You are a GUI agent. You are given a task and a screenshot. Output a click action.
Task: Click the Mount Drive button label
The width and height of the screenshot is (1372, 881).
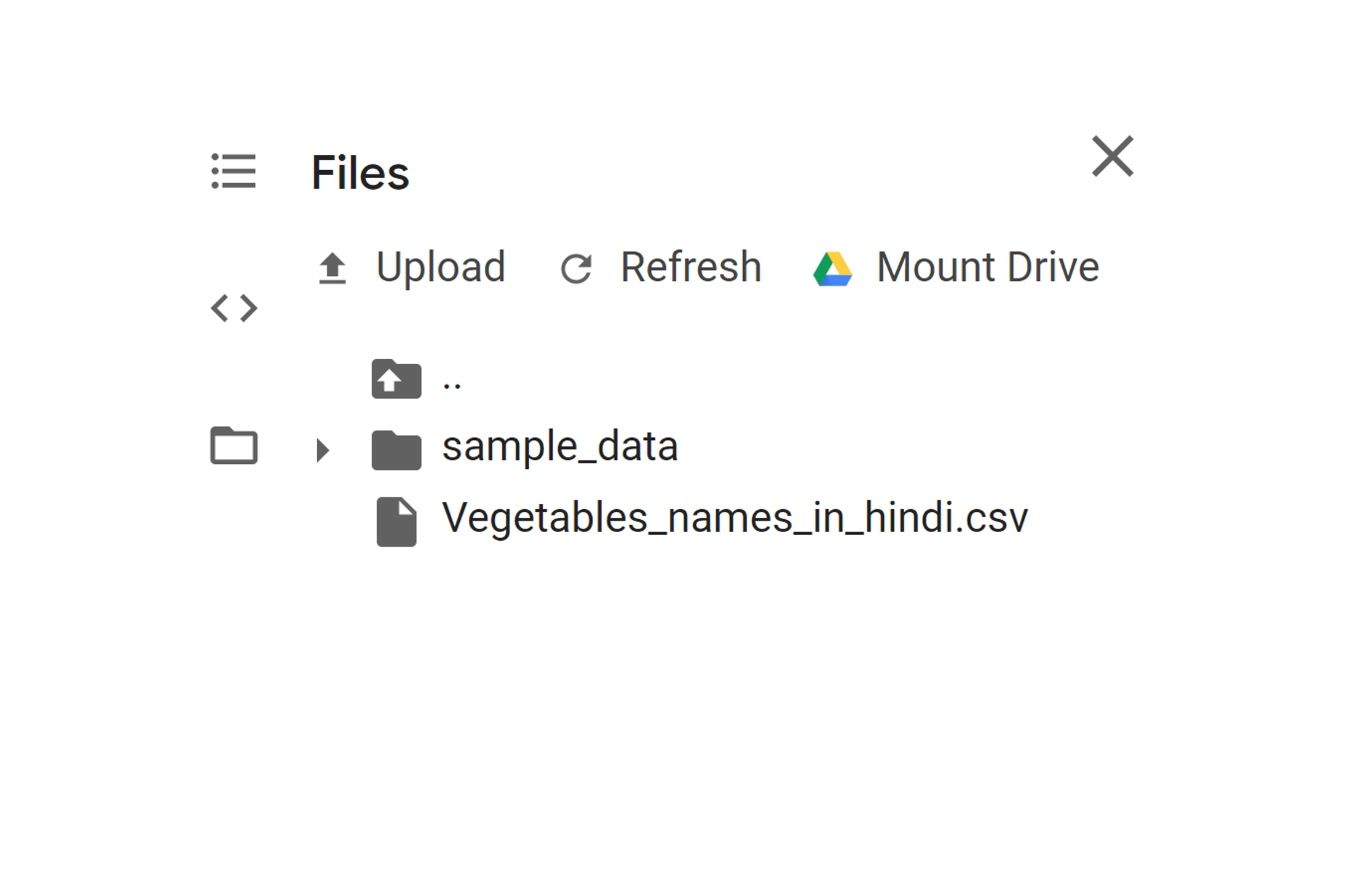(x=988, y=267)
